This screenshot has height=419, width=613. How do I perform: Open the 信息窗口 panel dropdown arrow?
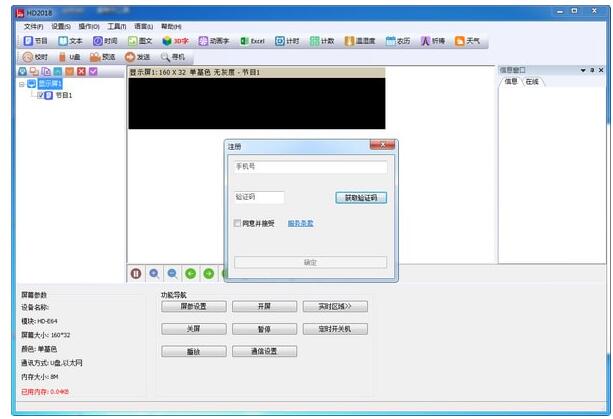click(x=583, y=70)
